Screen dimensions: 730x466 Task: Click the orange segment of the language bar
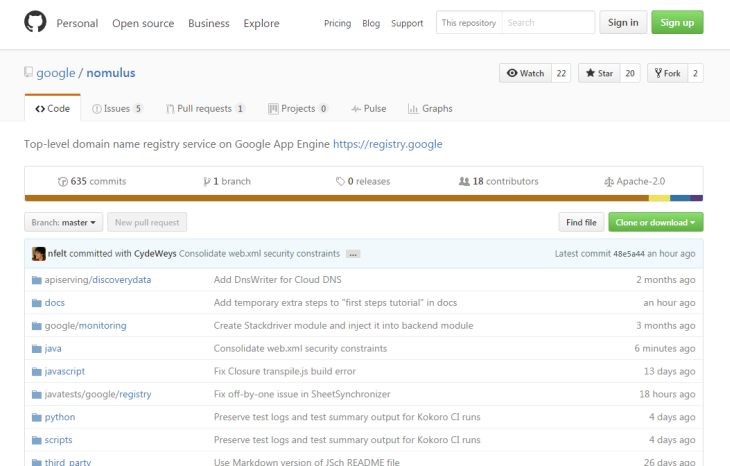337,198
